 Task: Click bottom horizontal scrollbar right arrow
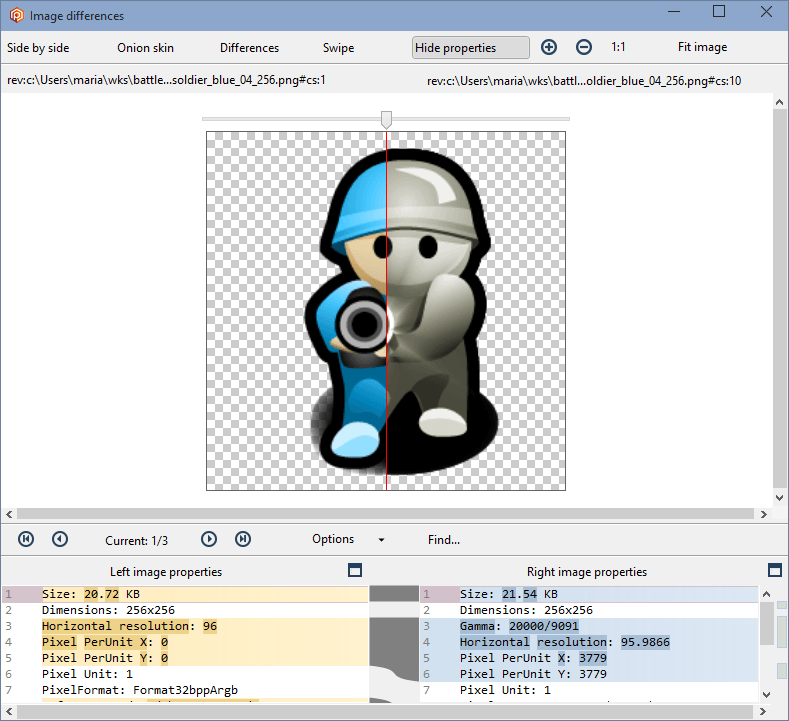coord(763,711)
